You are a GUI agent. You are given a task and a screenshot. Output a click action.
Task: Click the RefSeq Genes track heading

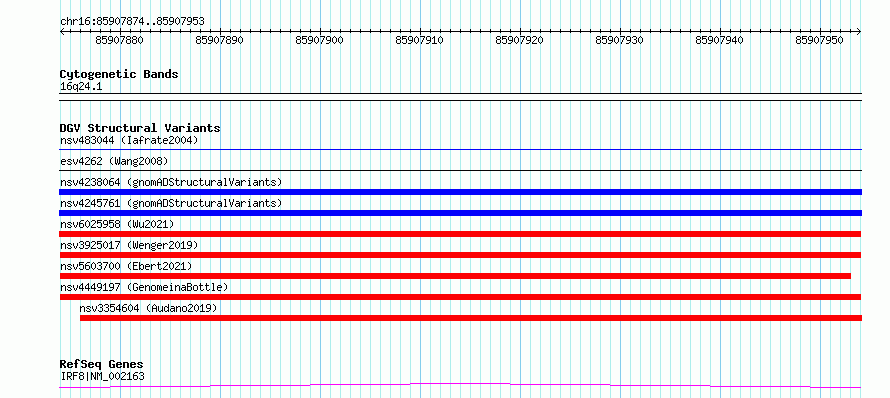pyautogui.click(x=102, y=364)
